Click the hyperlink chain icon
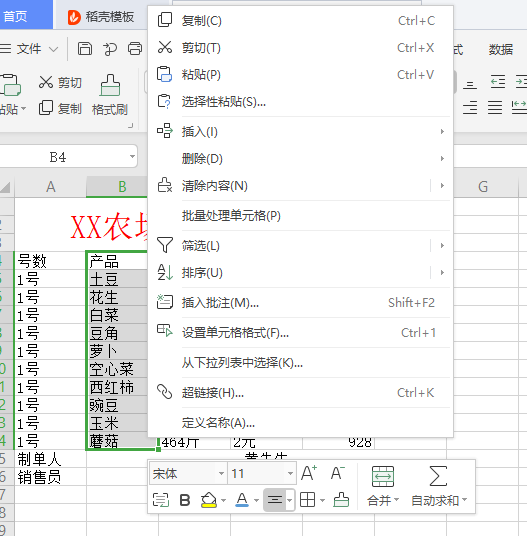The image size is (527, 536). [164, 392]
